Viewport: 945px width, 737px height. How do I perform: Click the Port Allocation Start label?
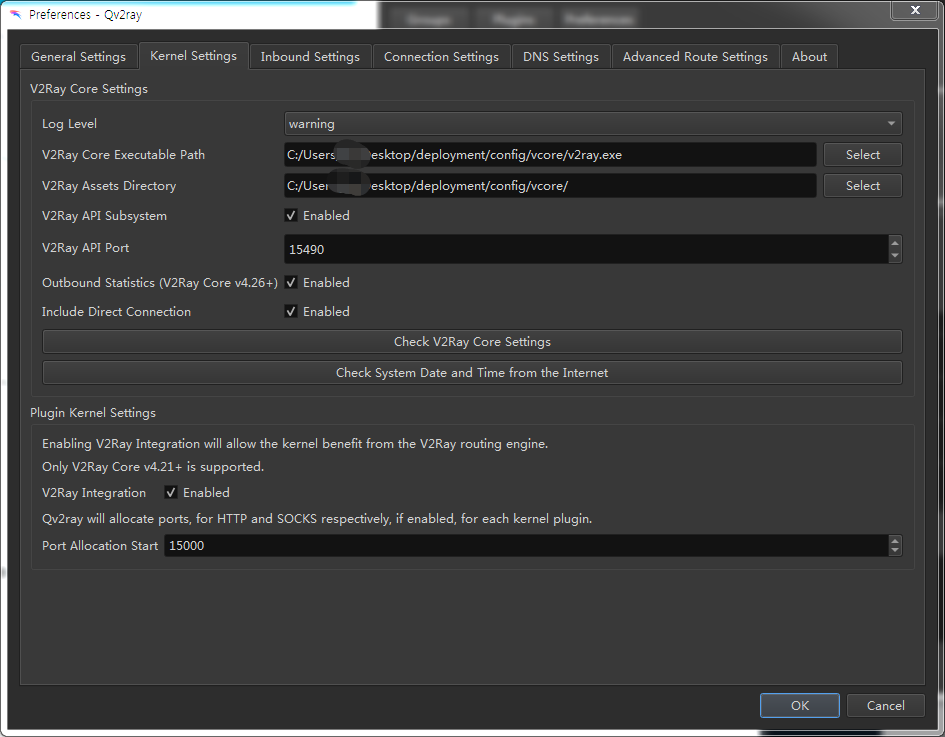point(100,545)
